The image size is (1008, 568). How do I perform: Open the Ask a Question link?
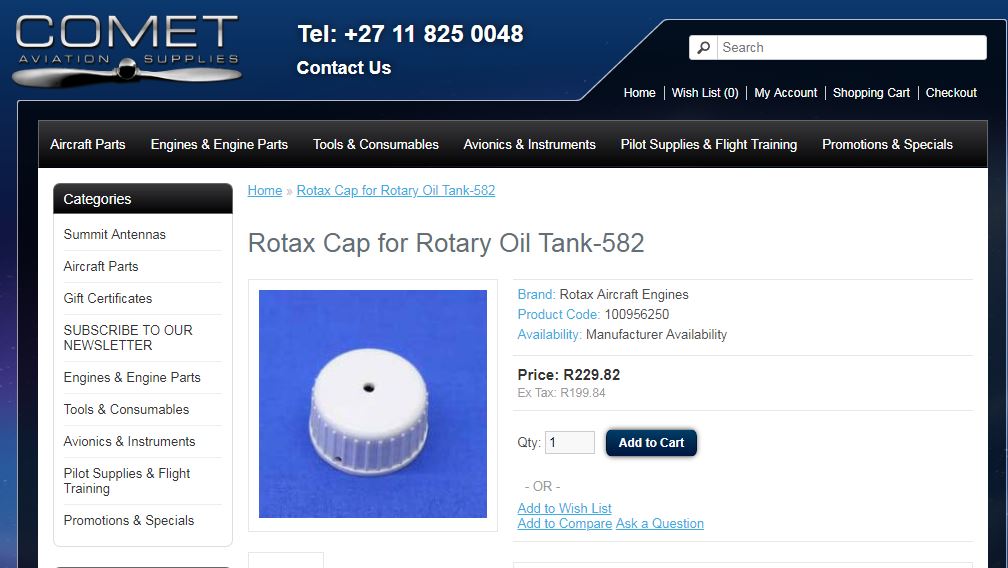660,524
